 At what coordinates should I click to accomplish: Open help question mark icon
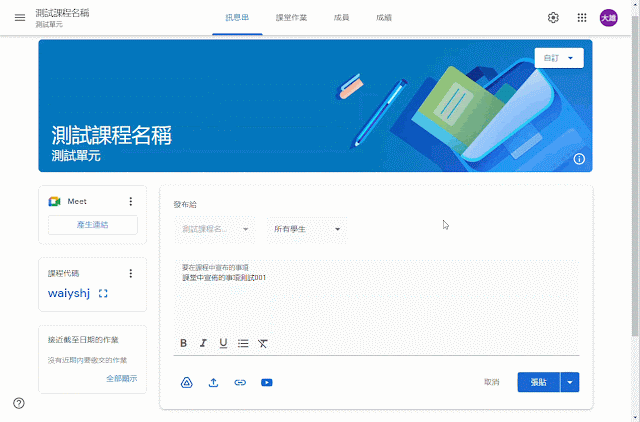tap(19, 403)
